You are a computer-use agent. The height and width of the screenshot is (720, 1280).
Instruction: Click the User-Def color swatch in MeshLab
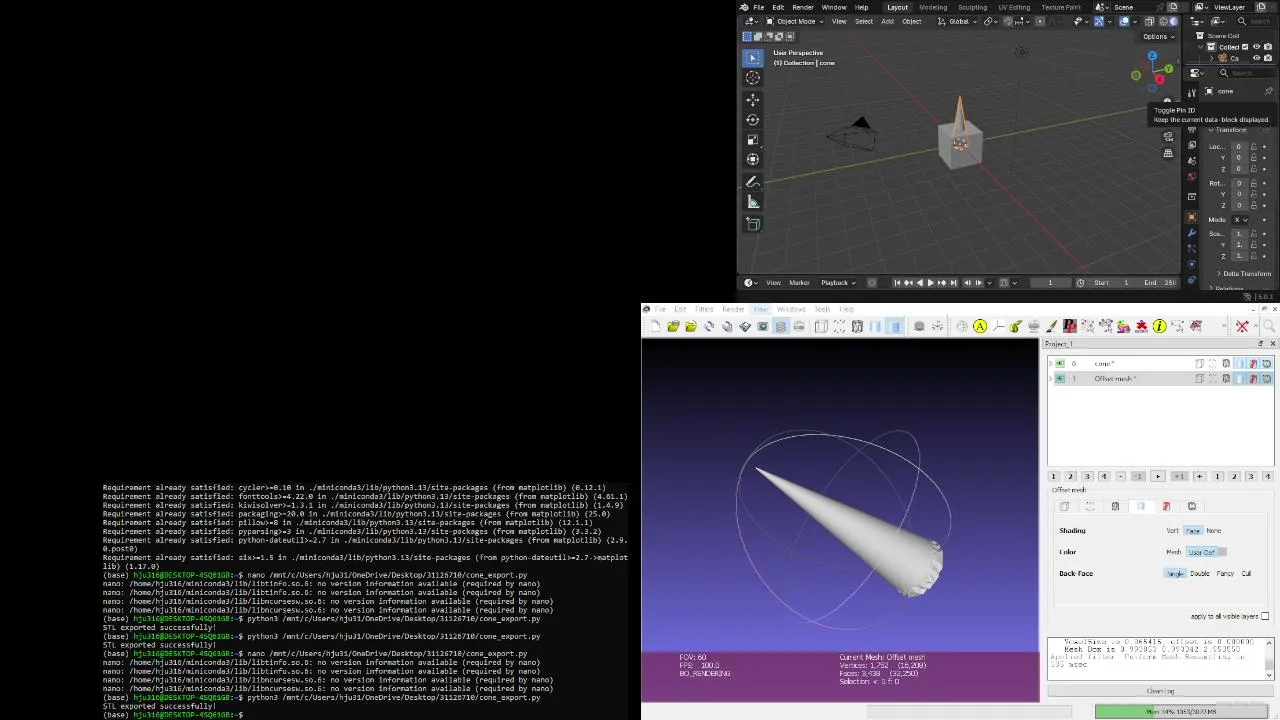[x=1223, y=552]
